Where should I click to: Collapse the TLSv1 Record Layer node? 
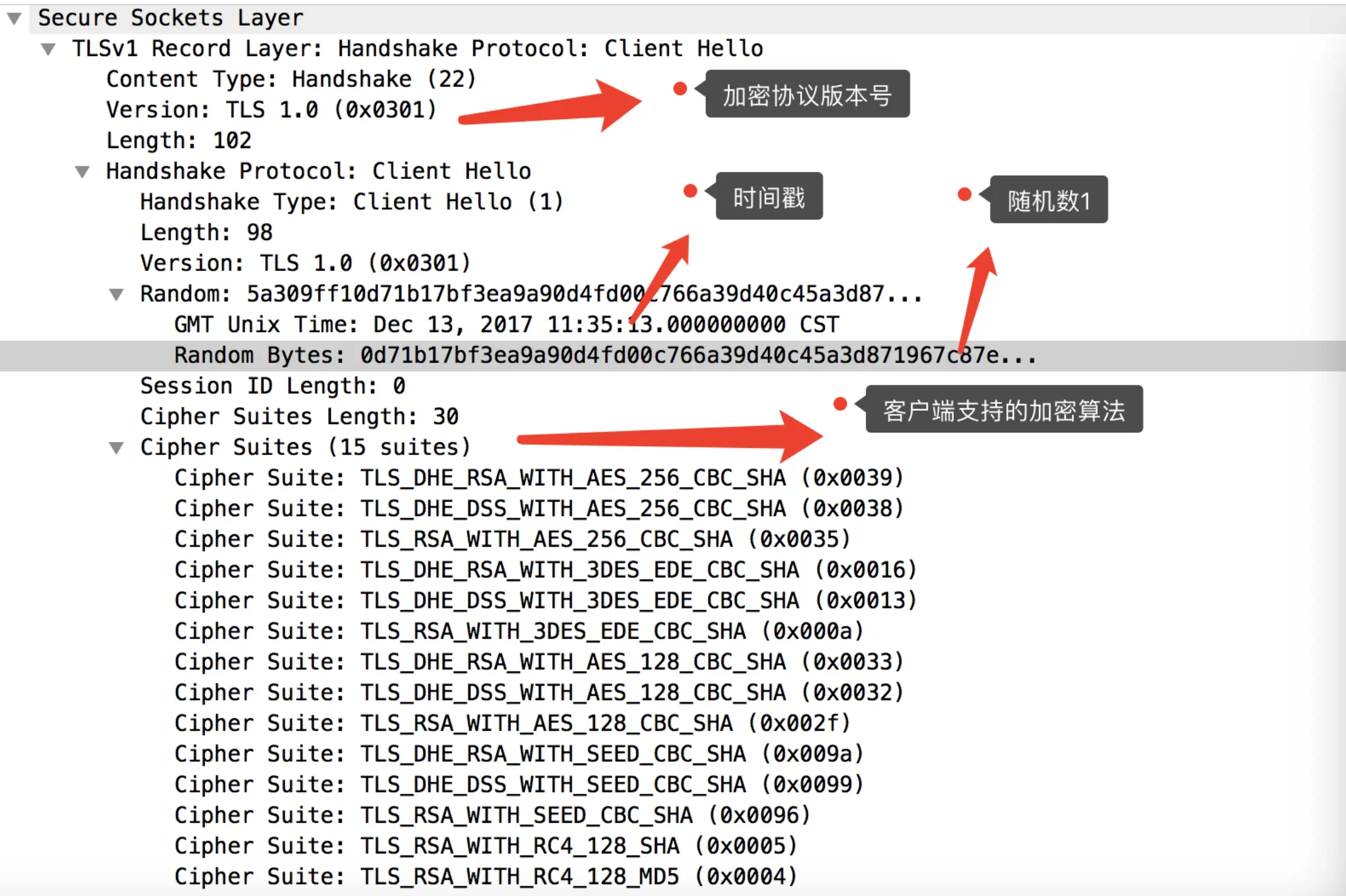pyautogui.click(x=48, y=49)
